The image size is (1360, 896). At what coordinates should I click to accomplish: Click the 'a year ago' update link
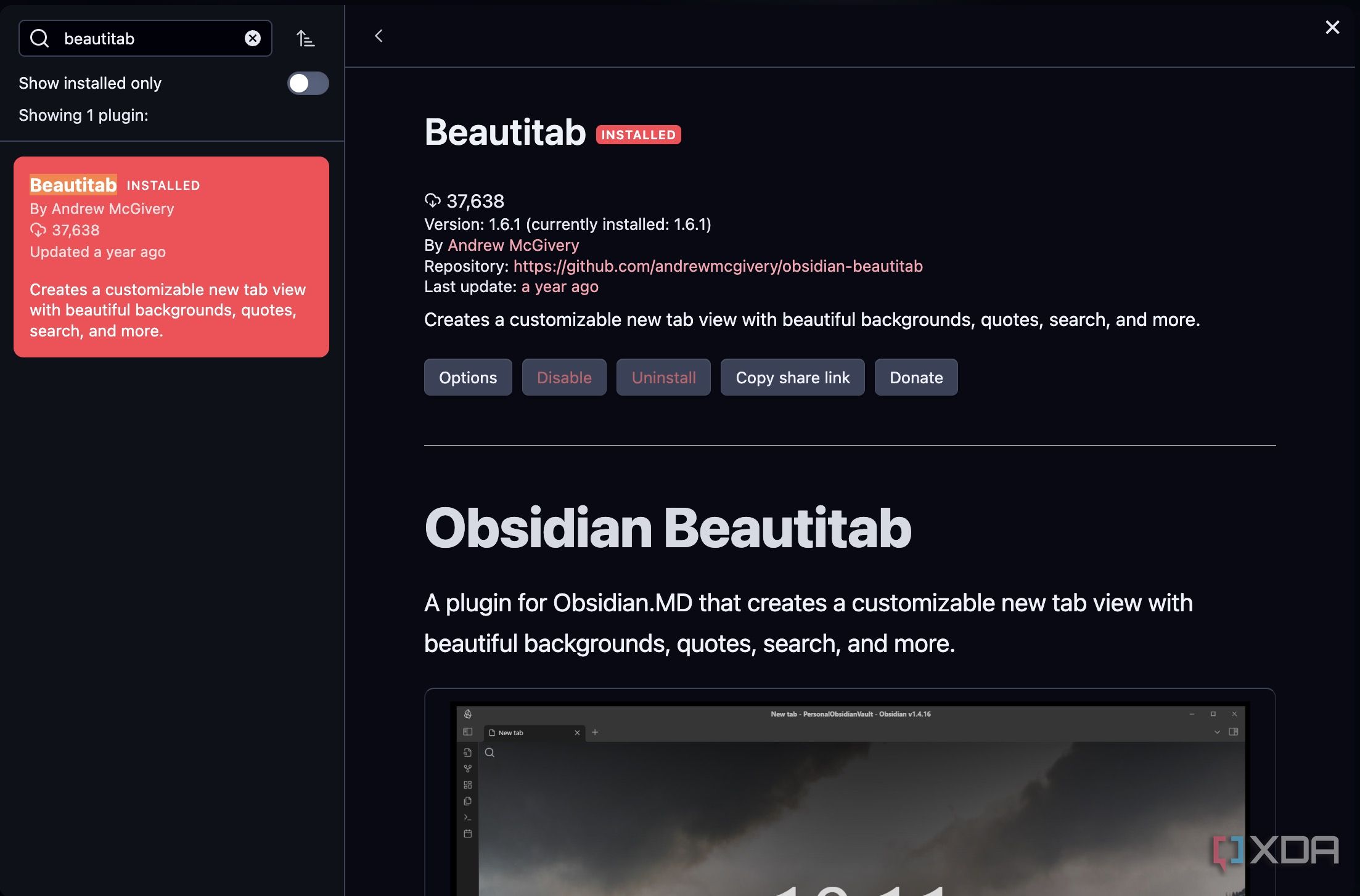(x=560, y=287)
